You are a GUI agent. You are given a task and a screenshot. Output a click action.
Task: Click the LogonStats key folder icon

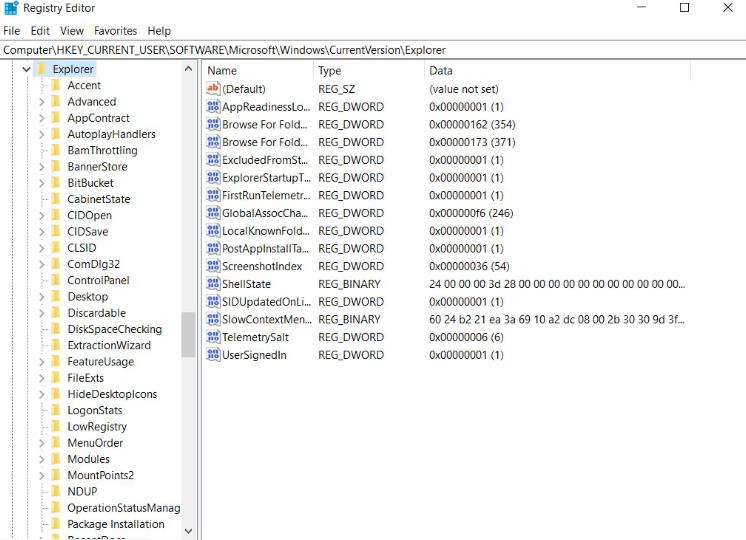click(56, 410)
